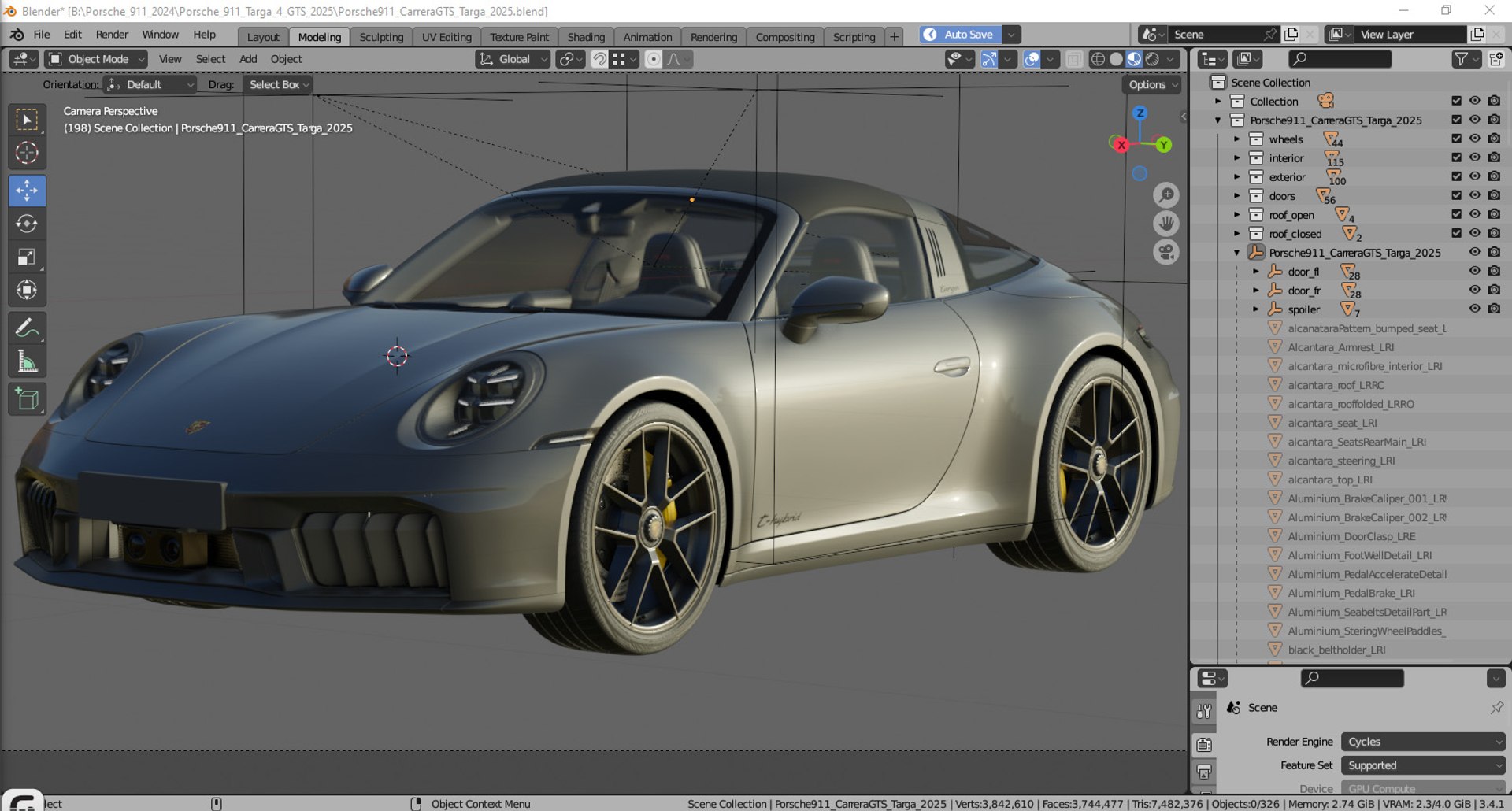Switch to the Shading workspace tab

pos(586,37)
